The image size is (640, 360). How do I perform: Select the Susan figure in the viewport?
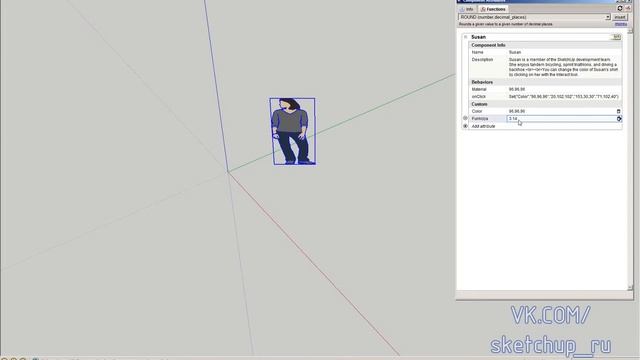pos(292,131)
